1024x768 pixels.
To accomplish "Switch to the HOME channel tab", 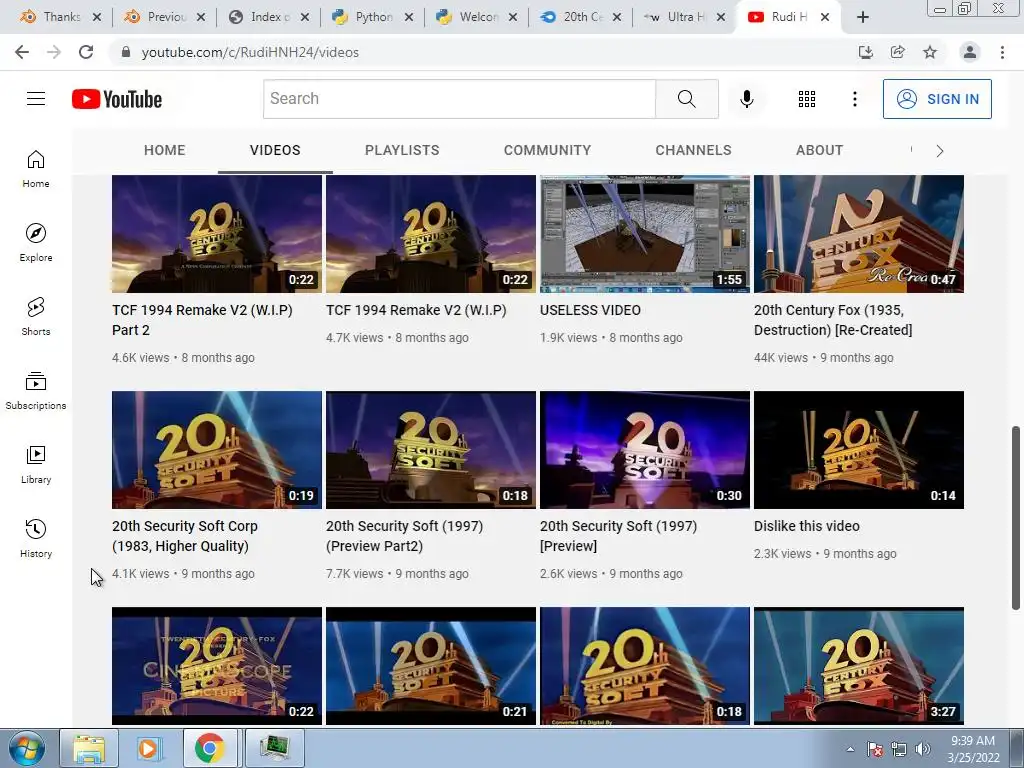I will tap(165, 150).
